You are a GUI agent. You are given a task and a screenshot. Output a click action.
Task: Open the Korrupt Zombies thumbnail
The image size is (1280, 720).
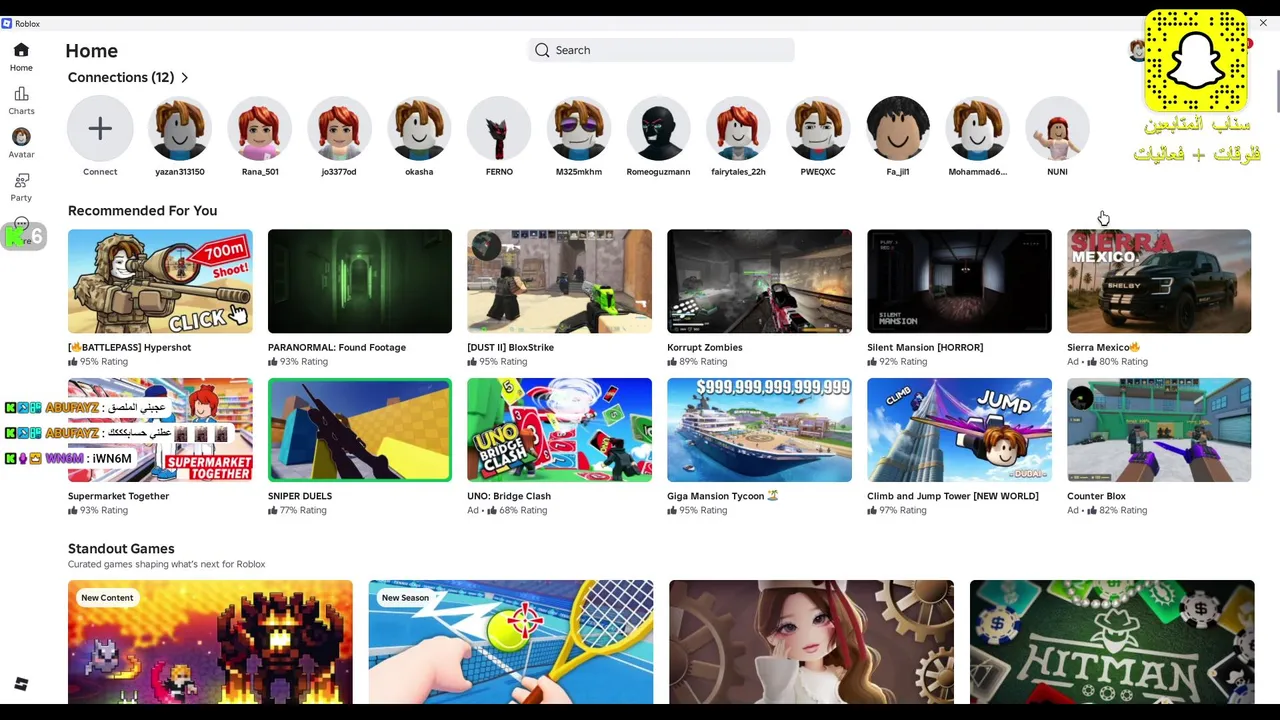pos(759,281)
